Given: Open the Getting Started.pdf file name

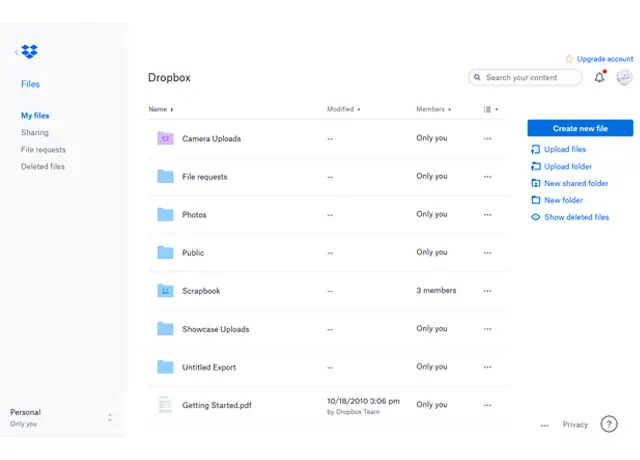Looking at the screenshot, I should (217, 405).
